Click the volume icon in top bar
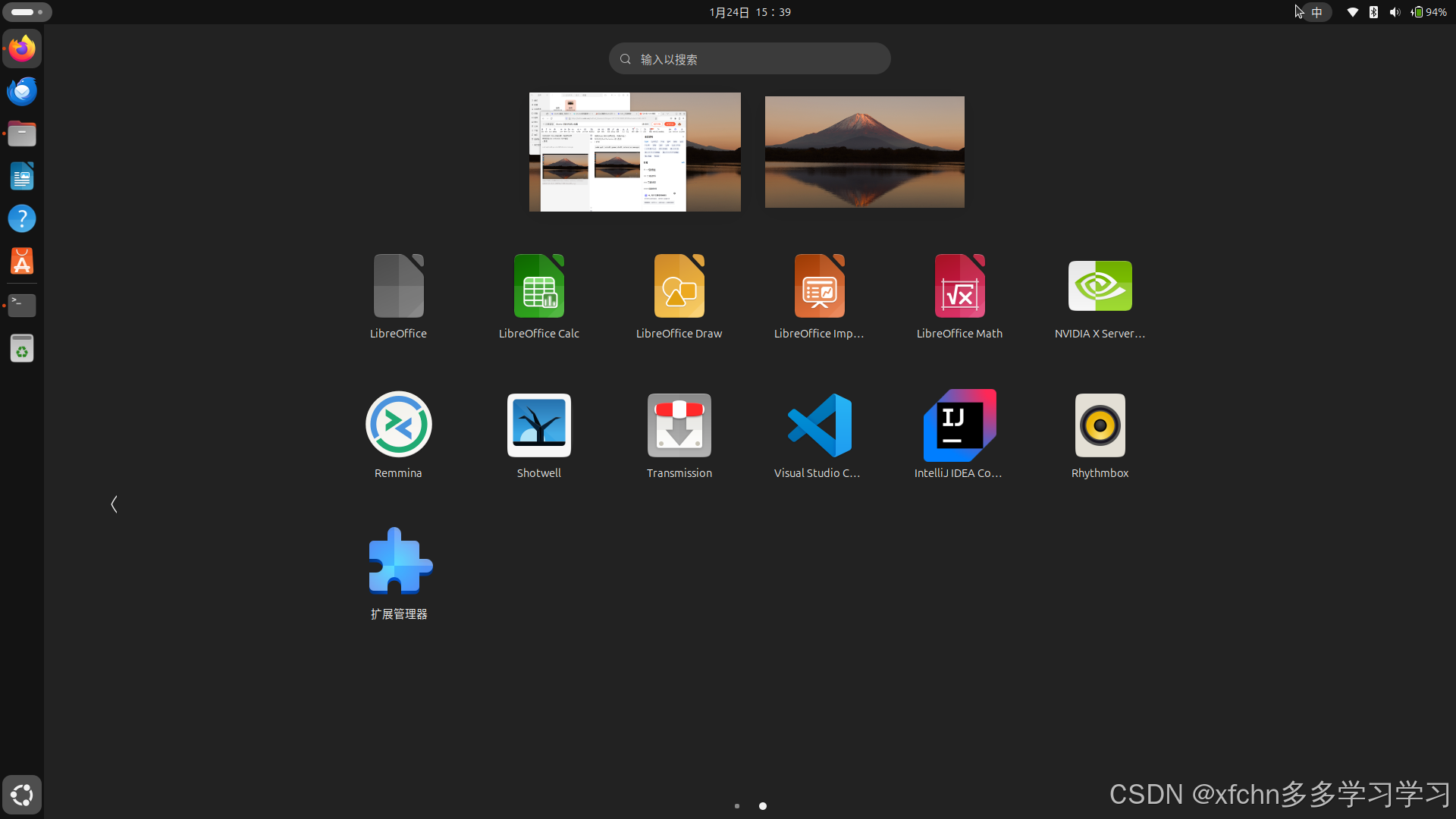 click(1395, 12)
